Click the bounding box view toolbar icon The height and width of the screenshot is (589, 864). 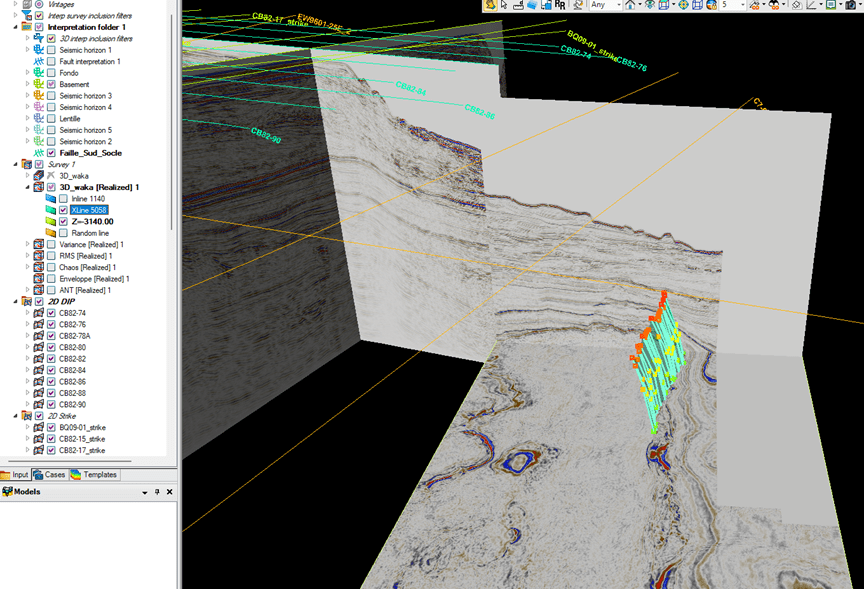pyautogui.click(x=696, y=6)
